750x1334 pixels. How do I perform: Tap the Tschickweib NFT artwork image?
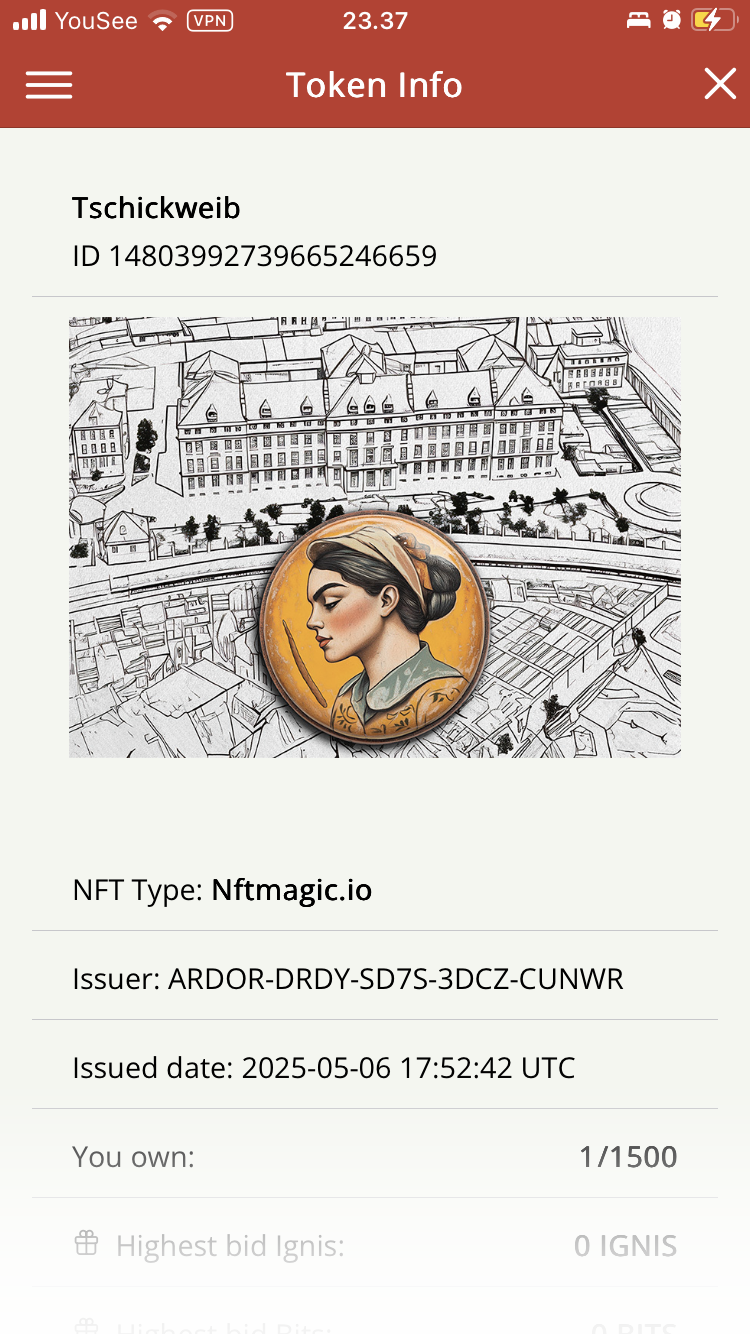(375, 537)
